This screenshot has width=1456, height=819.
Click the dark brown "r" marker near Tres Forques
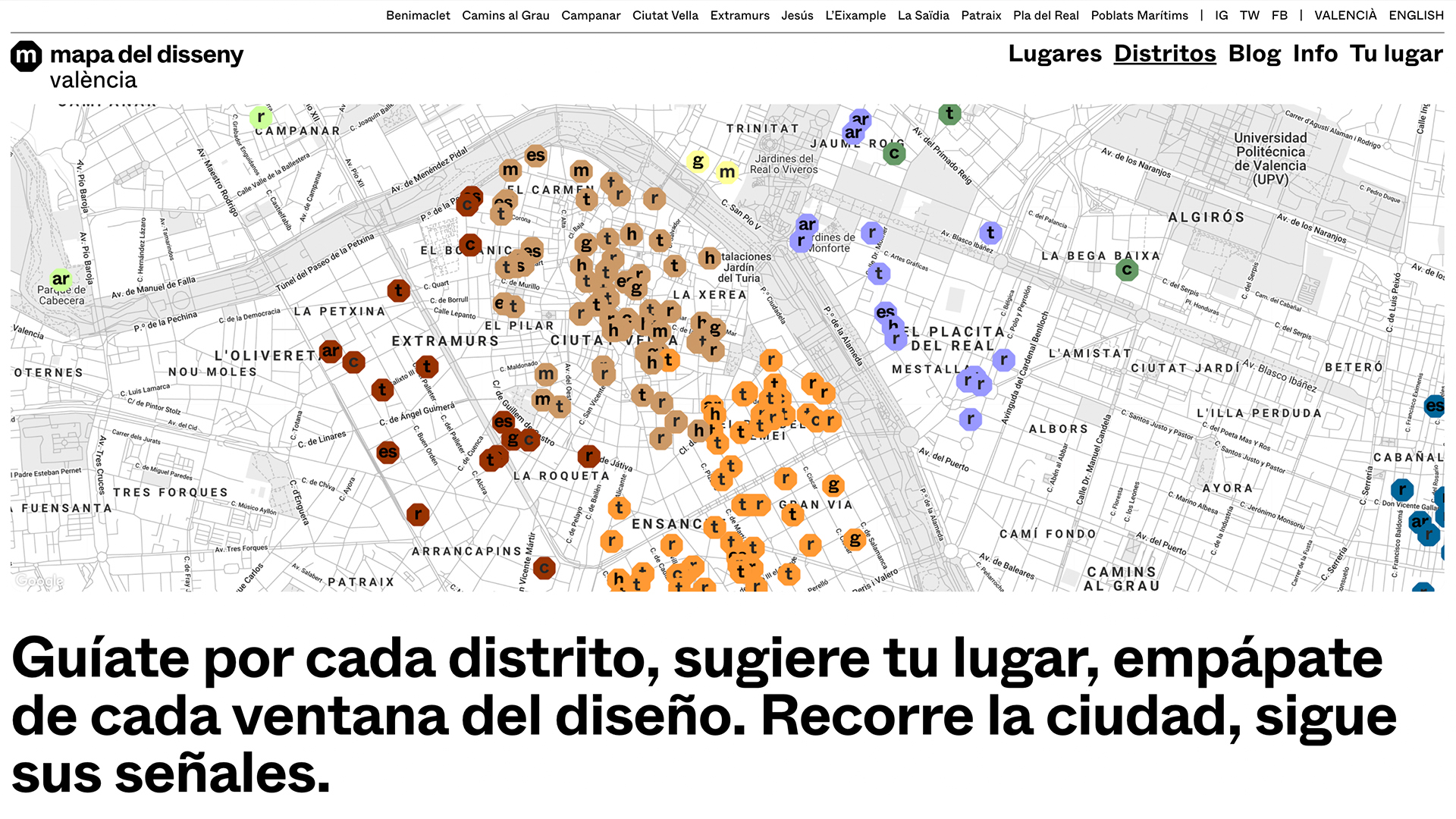point(418,514)
